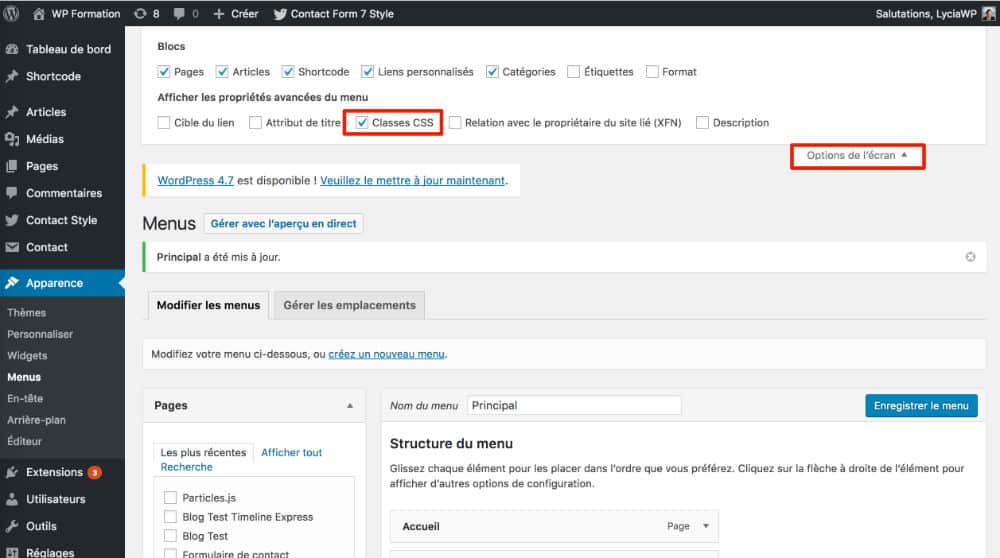Click the Nom du menu input field
Screen dimensions: 1000x558
(x=574, y=406)
